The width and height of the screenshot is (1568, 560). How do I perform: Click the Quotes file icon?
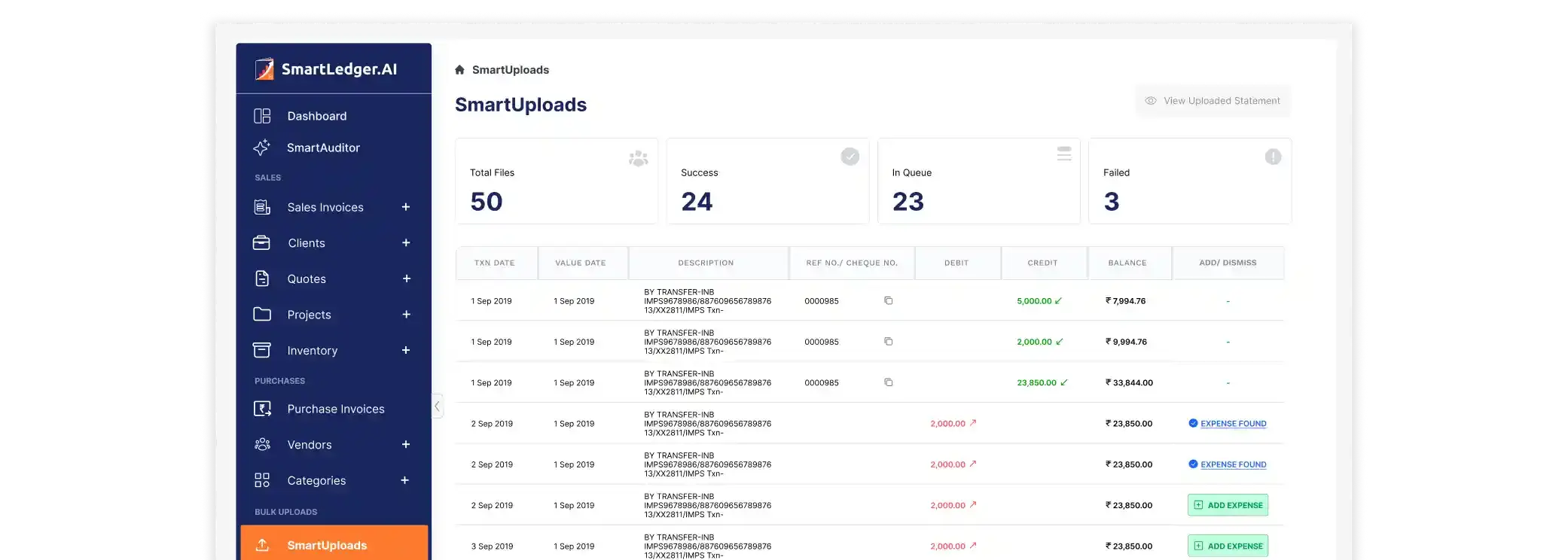coord(262,278)
